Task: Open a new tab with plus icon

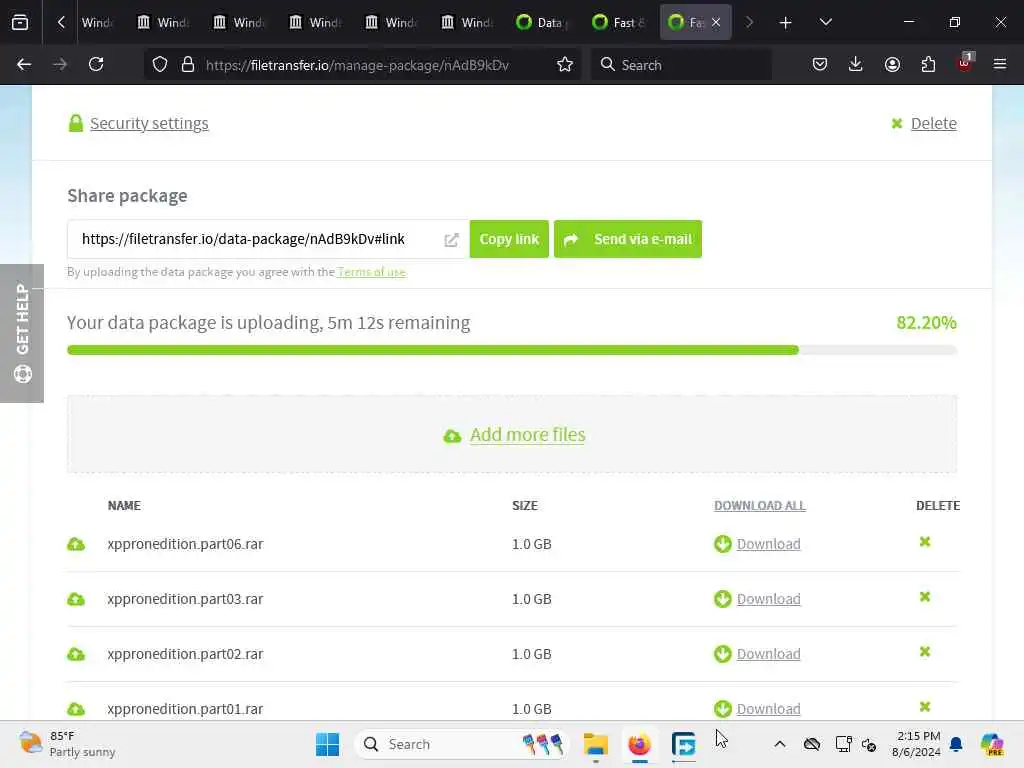Action: 786,23
